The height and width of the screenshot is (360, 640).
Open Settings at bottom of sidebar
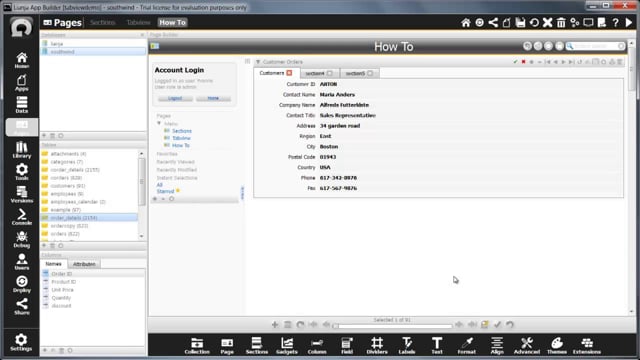pyautogui.click(x=21, y=342)
